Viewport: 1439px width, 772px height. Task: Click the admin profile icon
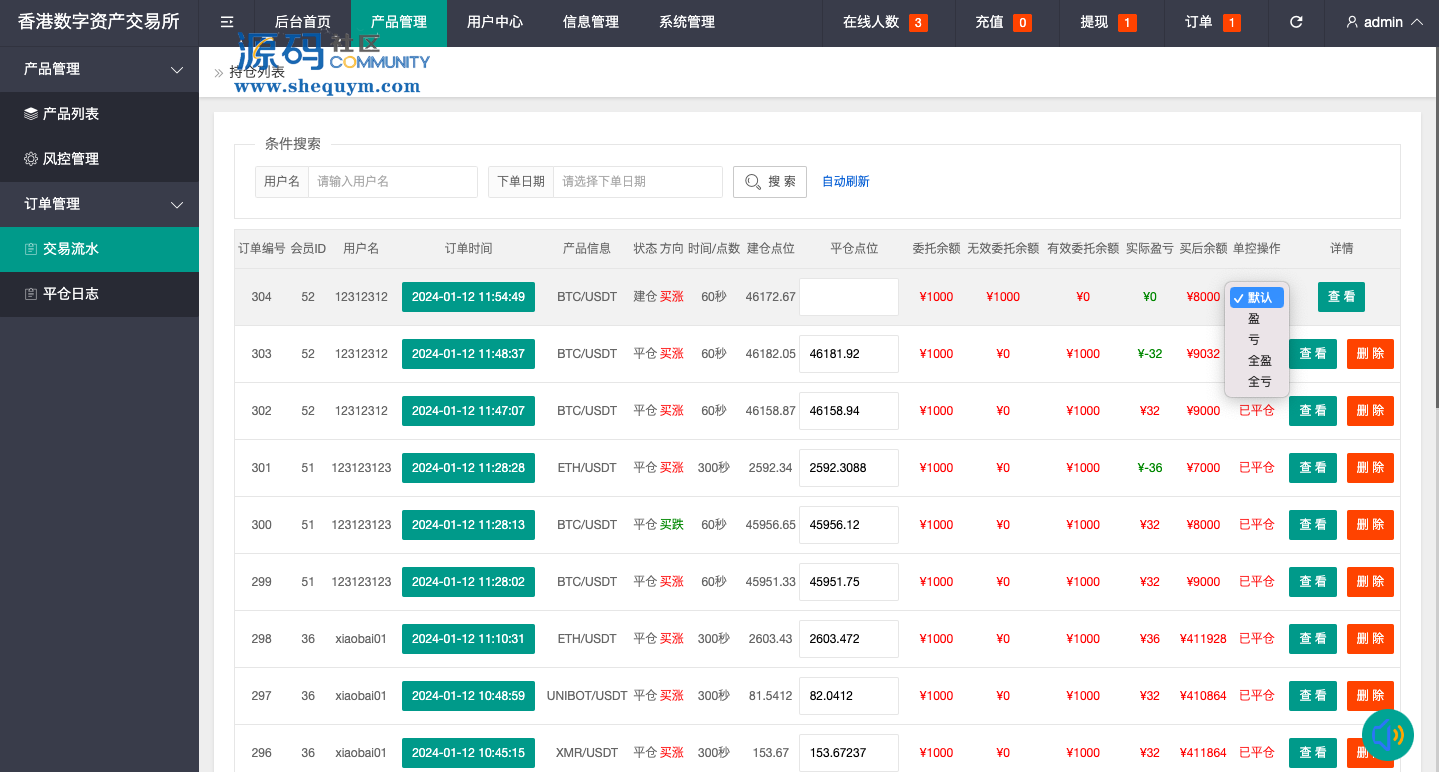1352,22
